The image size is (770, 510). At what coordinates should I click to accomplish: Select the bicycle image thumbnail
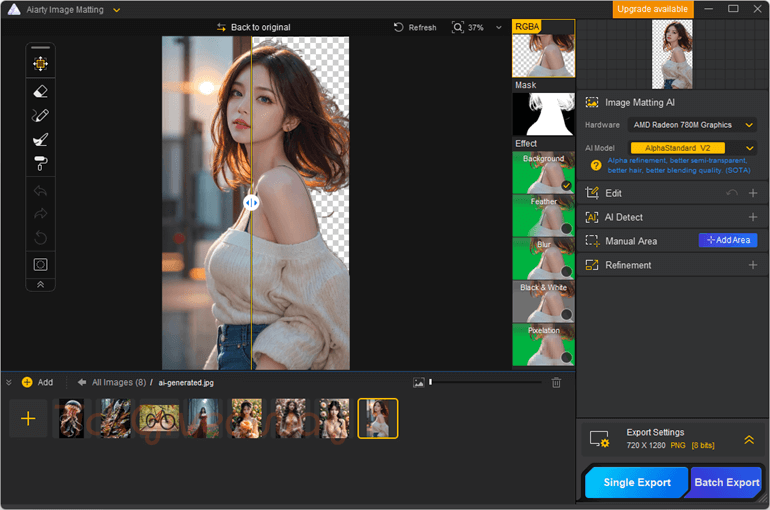tap(159, 418)
